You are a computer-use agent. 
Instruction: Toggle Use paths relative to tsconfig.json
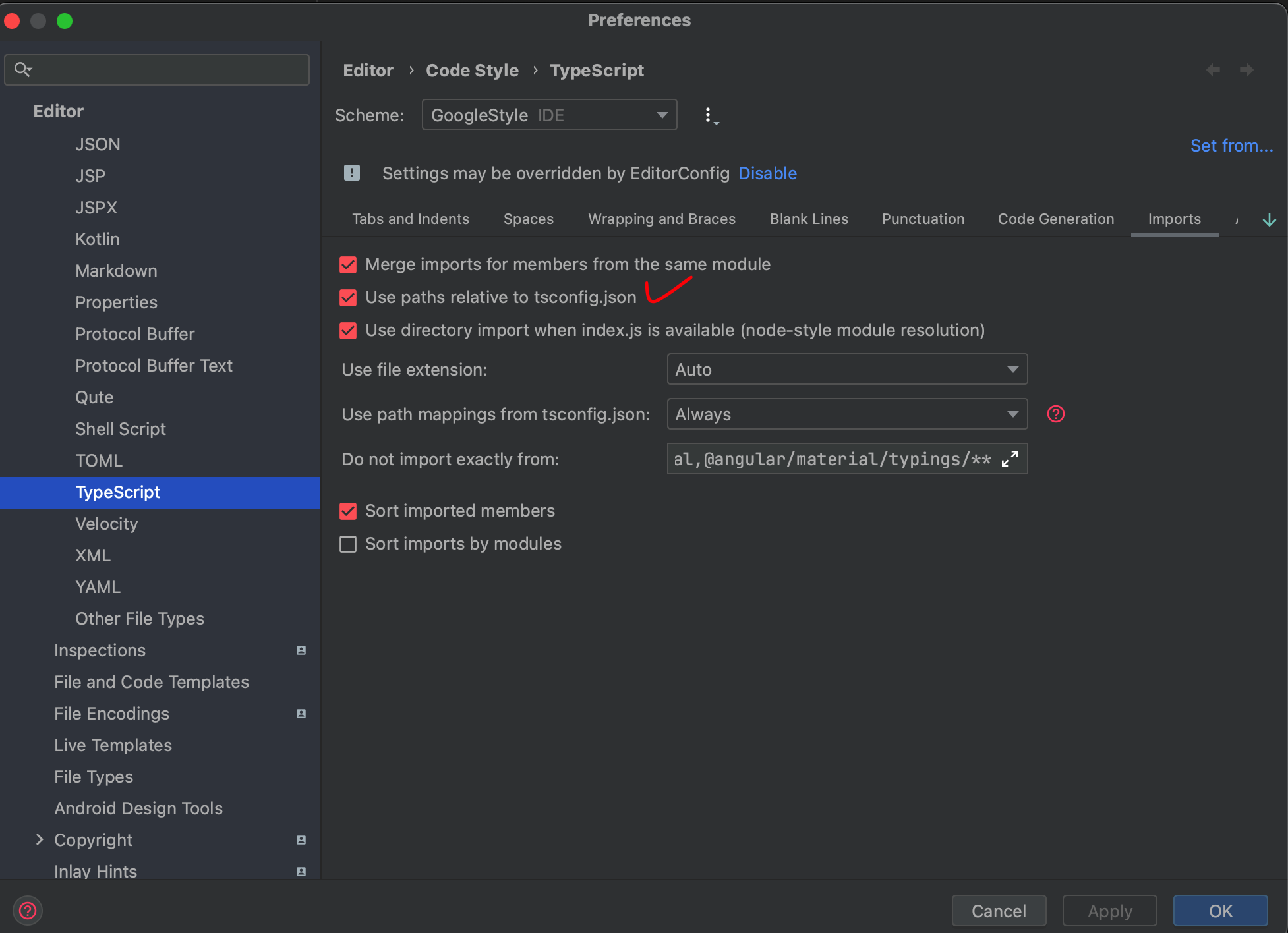348,298
